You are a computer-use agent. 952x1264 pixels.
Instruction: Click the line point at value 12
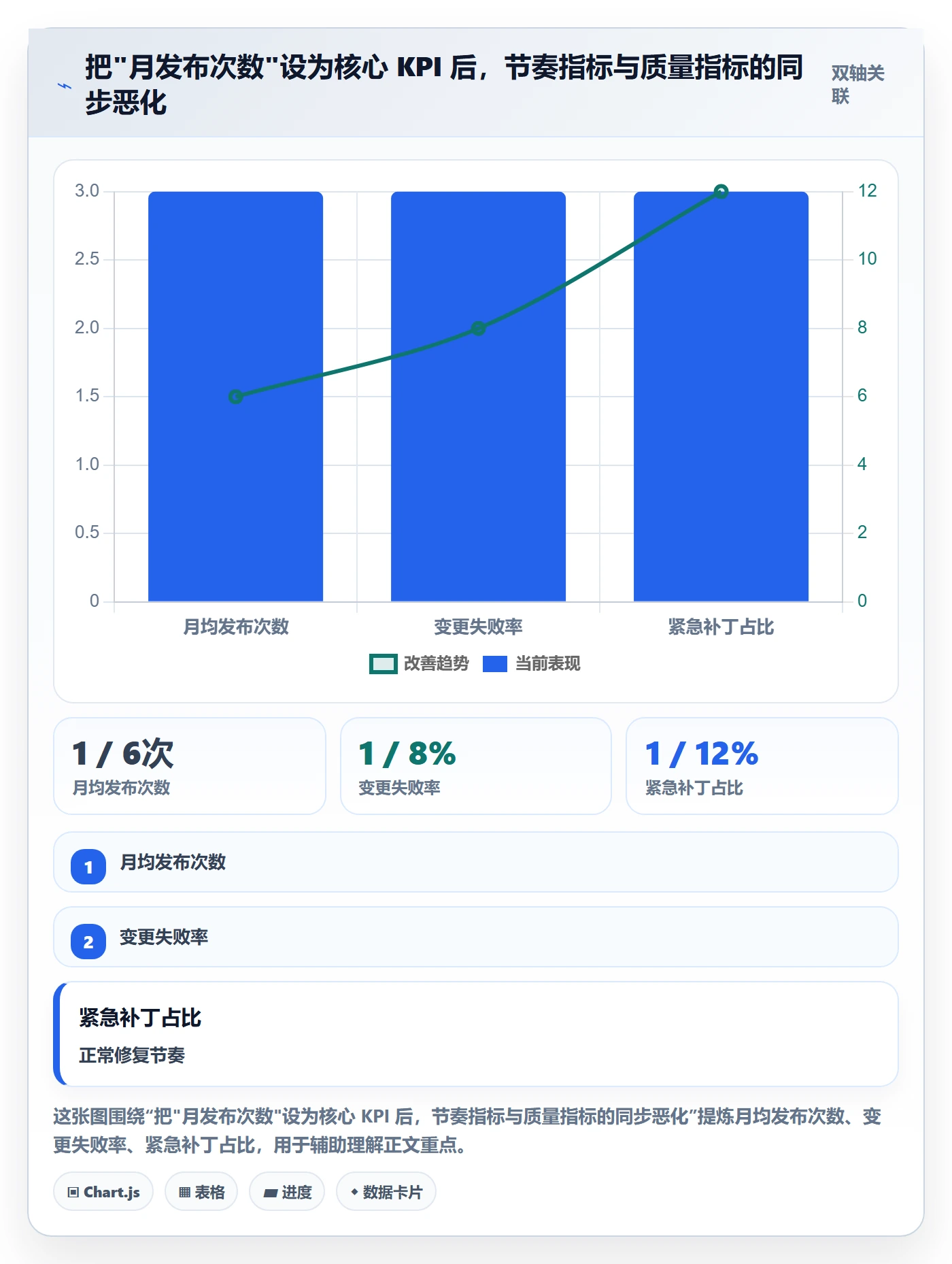click(721, 192)
